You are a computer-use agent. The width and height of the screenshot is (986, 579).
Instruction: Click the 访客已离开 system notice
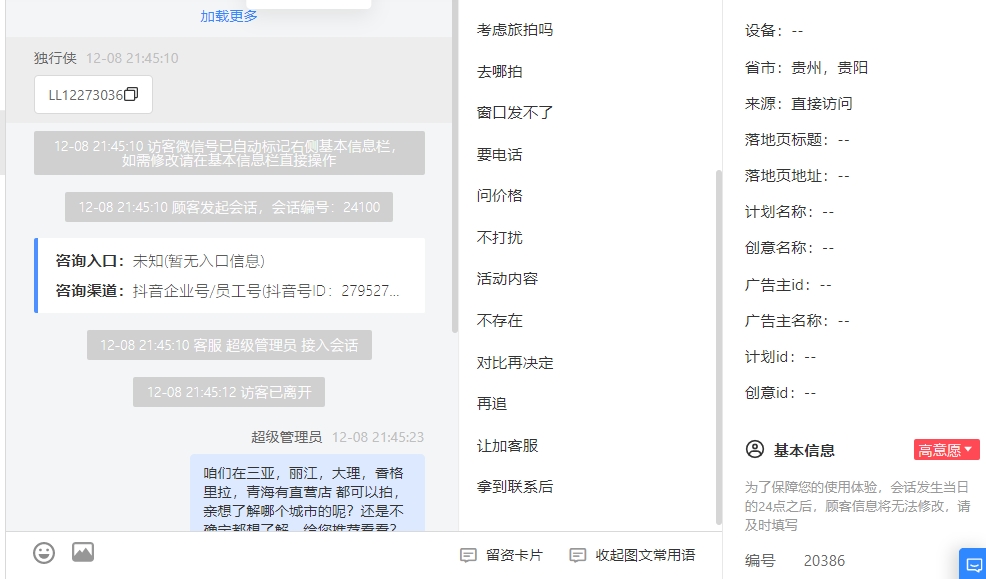229,392
